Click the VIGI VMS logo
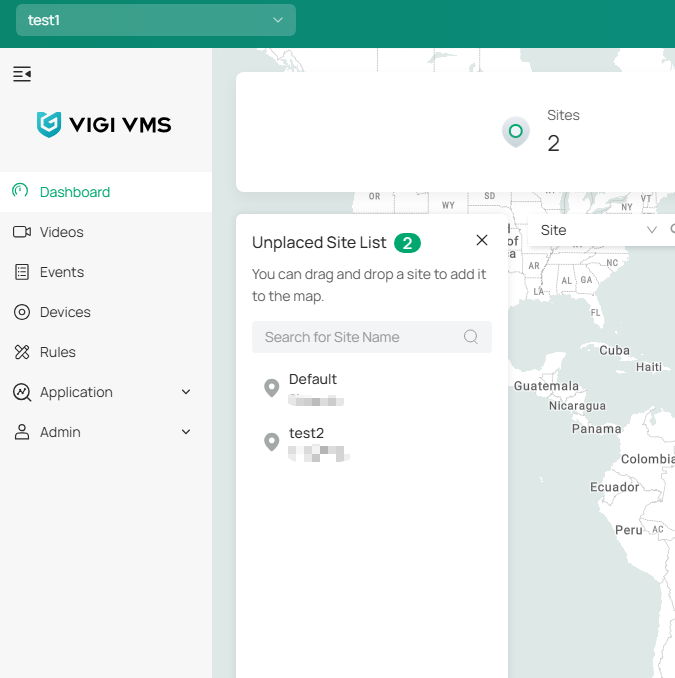Screen dimensions: 675x678 tap(104, 125)
